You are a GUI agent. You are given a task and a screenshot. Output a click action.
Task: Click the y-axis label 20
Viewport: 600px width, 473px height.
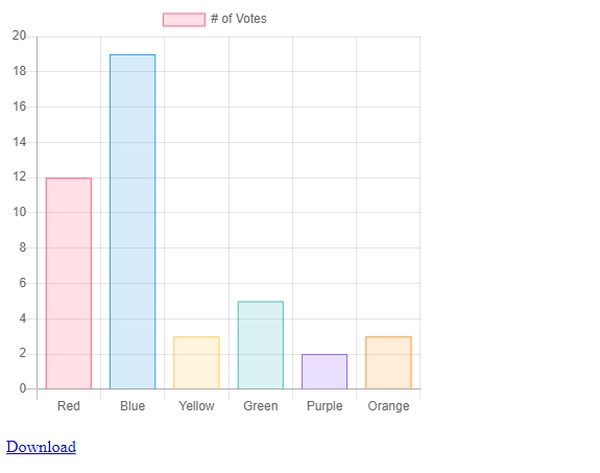(19, 36)
